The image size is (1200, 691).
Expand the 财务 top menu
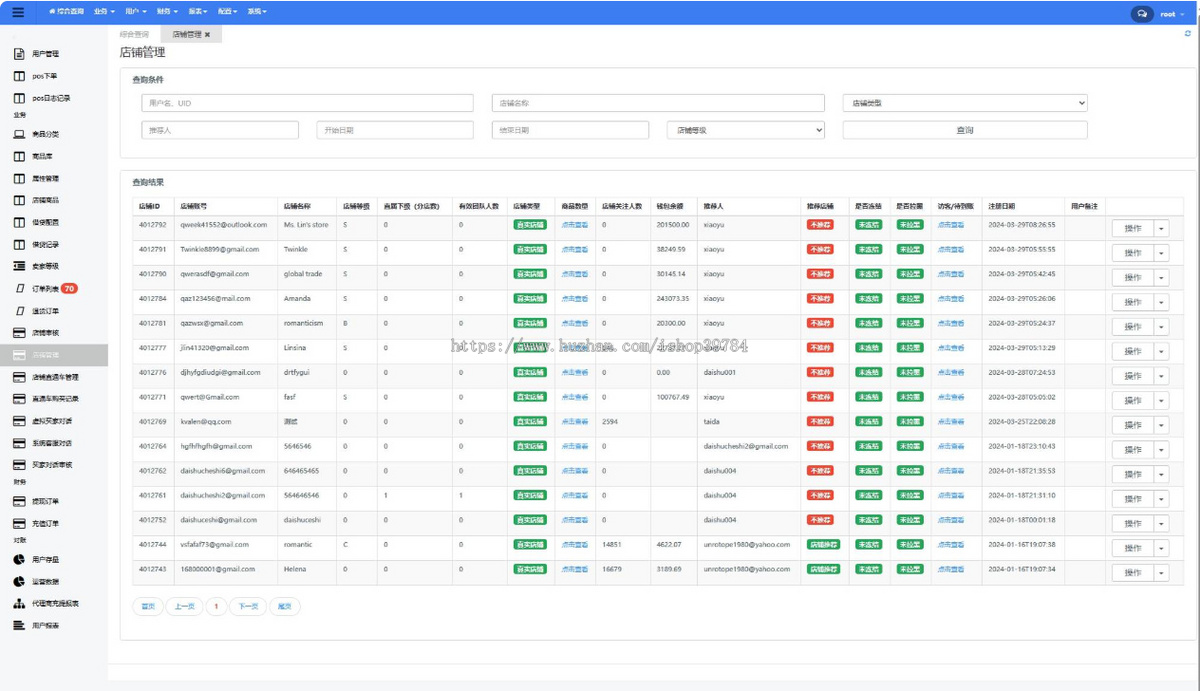[x=167, y=12]
